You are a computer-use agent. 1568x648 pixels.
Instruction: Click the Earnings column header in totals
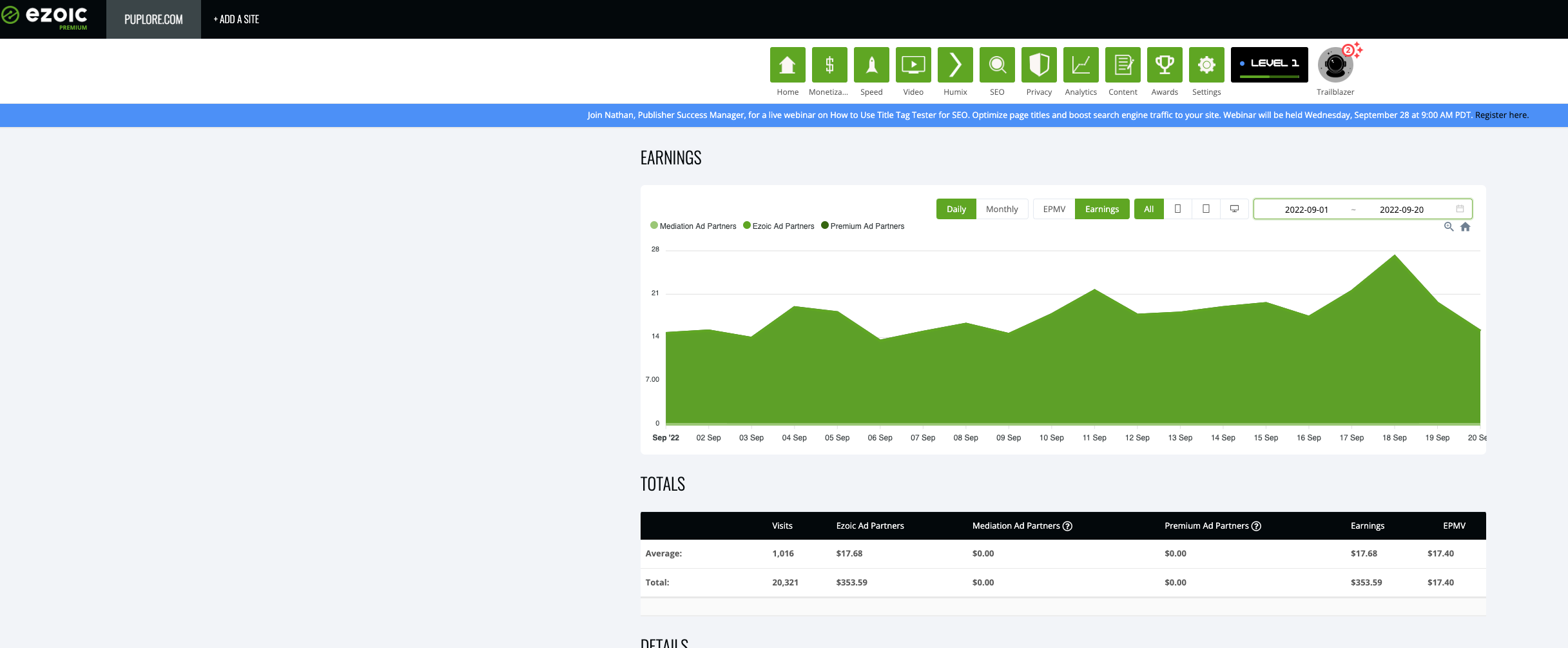(1368, 526)
